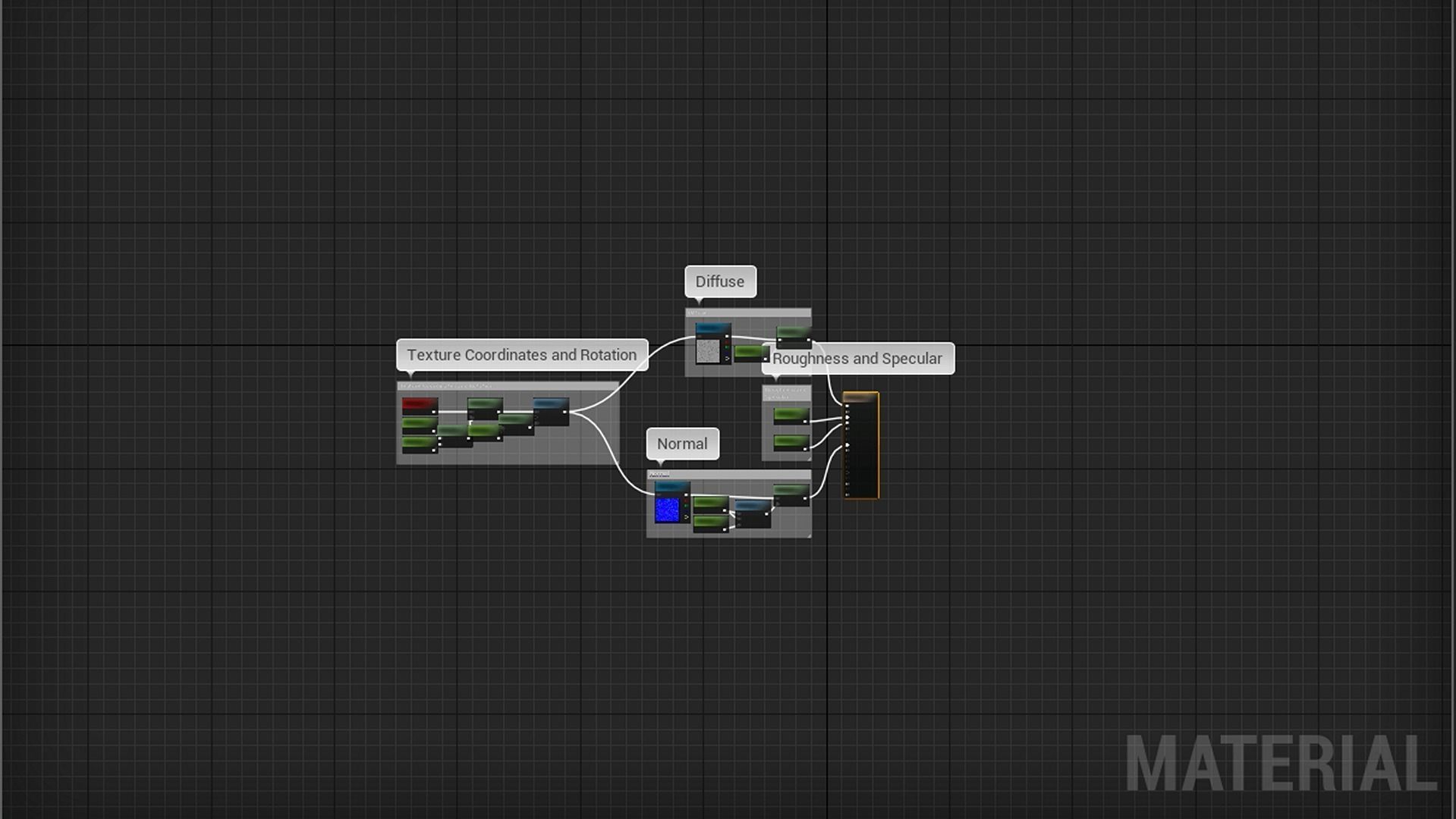Select the Texture Coordinates comment box title bar
This screenshot has height=819, width=1456.
point(507,386)
